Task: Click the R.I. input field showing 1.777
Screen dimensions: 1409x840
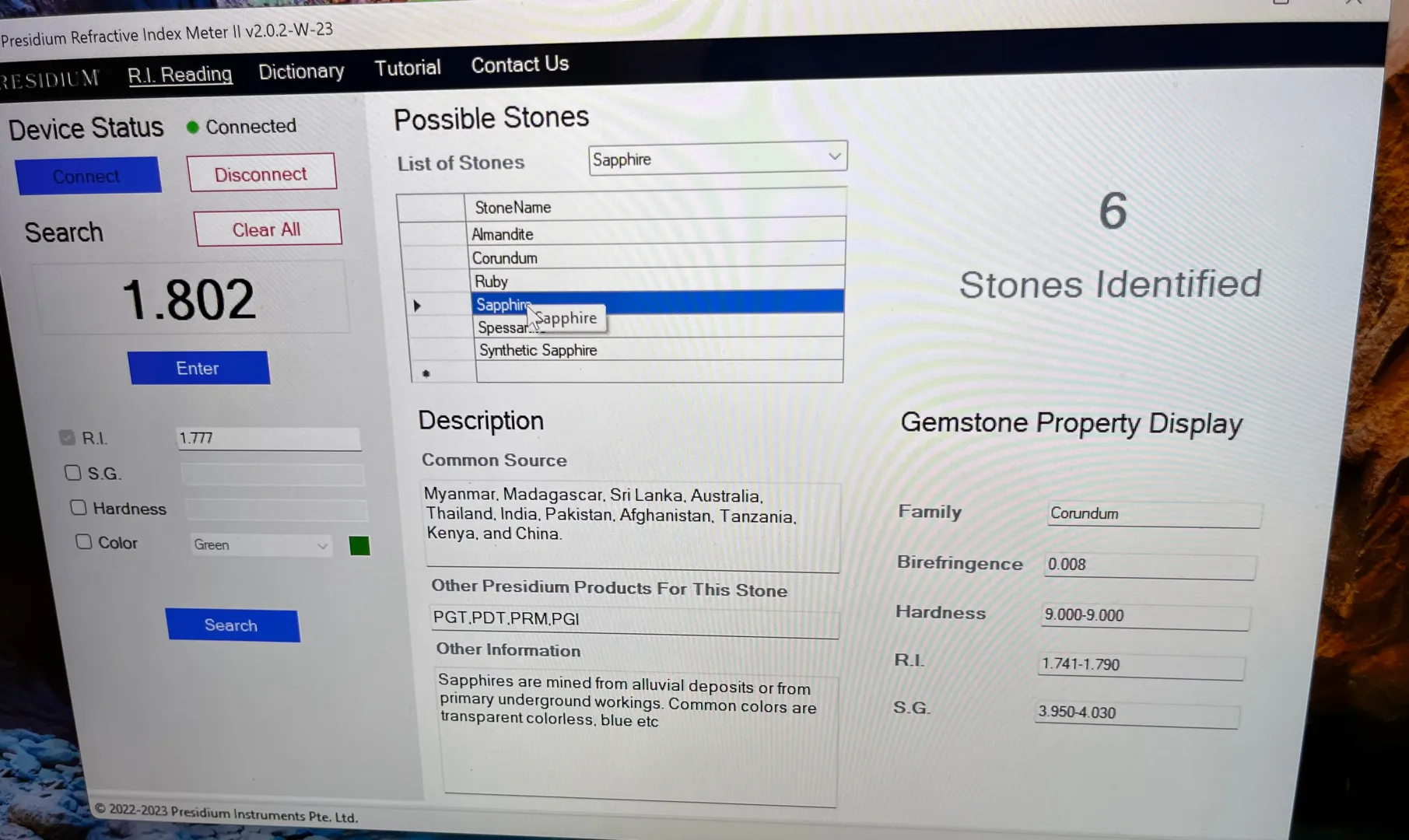Action: tap(268, 439)
